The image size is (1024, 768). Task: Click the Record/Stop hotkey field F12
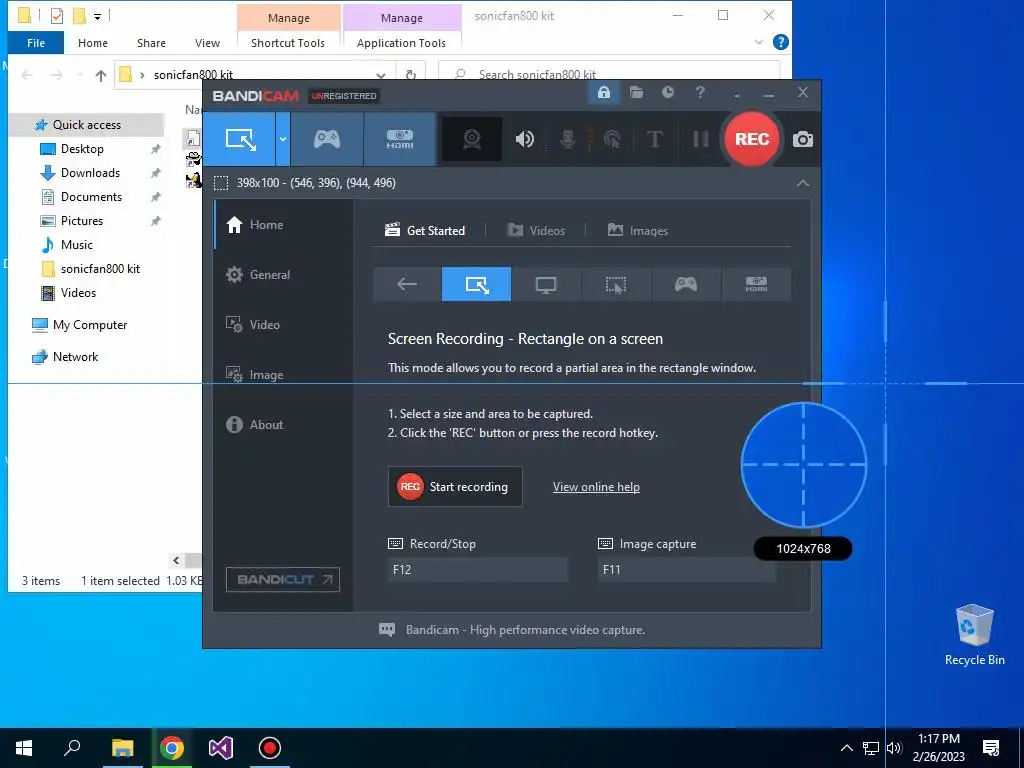[x=477, y=569]
